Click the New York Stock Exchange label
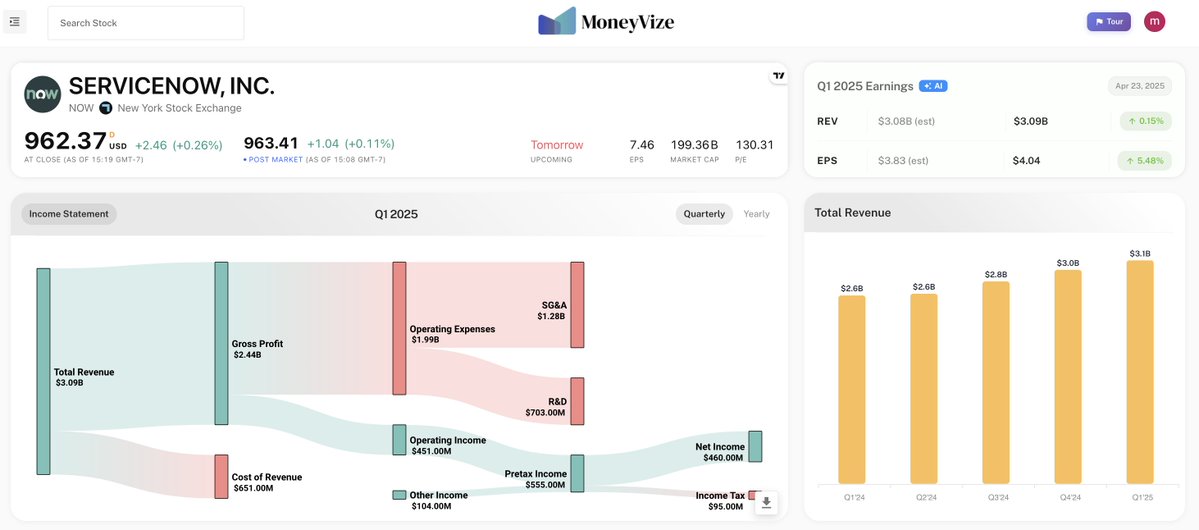 [x=180, y=108]
